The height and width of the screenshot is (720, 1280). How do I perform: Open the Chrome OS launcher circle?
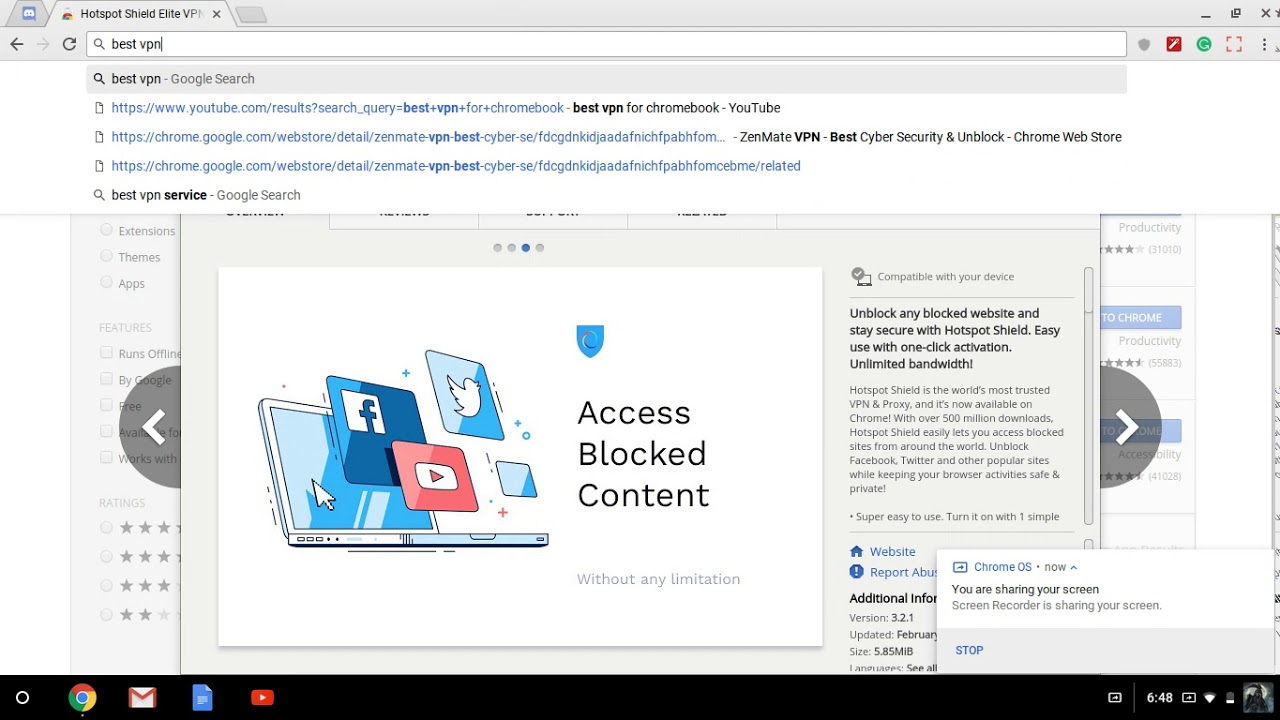[22, 698]
